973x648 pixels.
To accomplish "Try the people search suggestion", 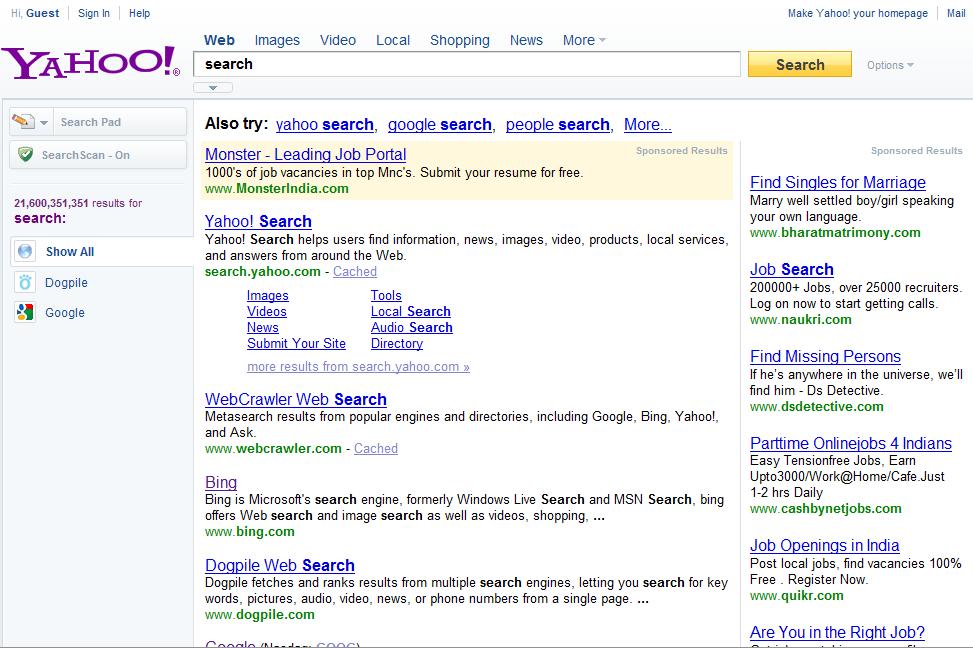I will [x=557, y=124].
